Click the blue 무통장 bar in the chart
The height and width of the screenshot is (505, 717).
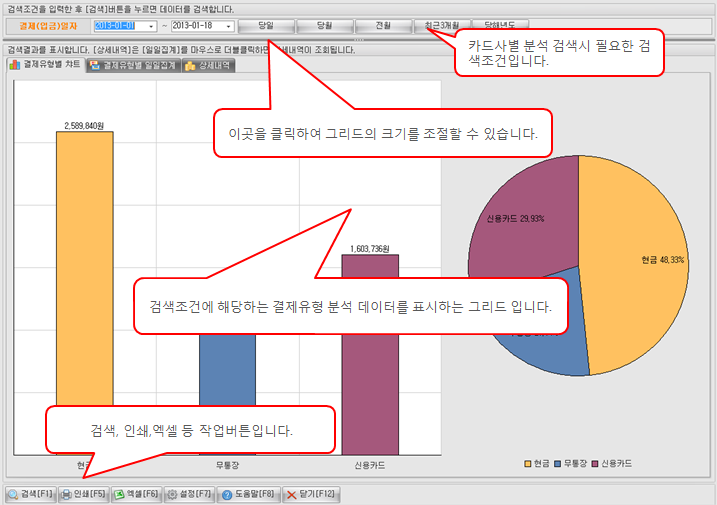point(227,370)
